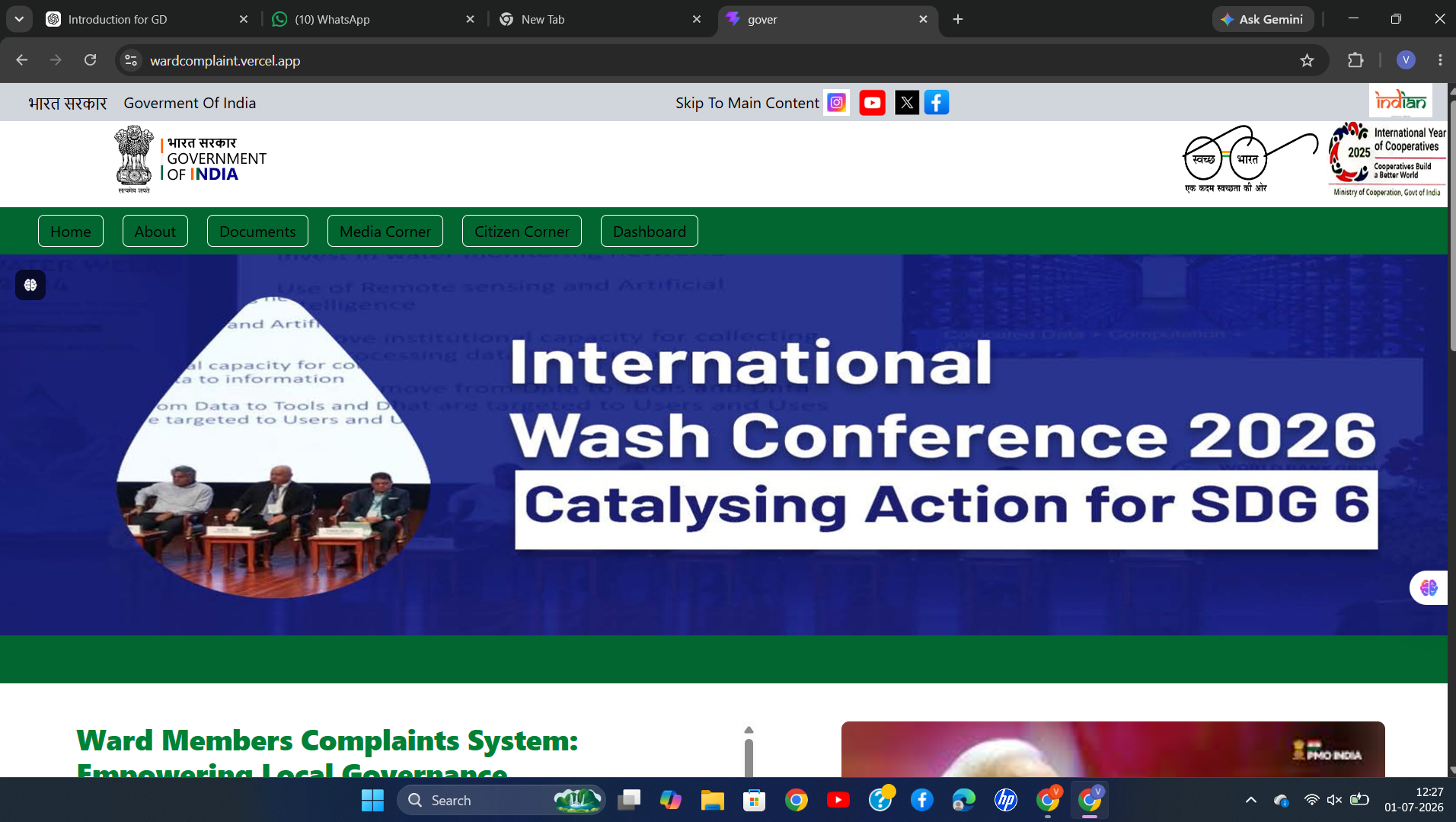Open the HP app in taskbar
Viewport: 1456px width, 822px height.
click(x=1006, y=800)
